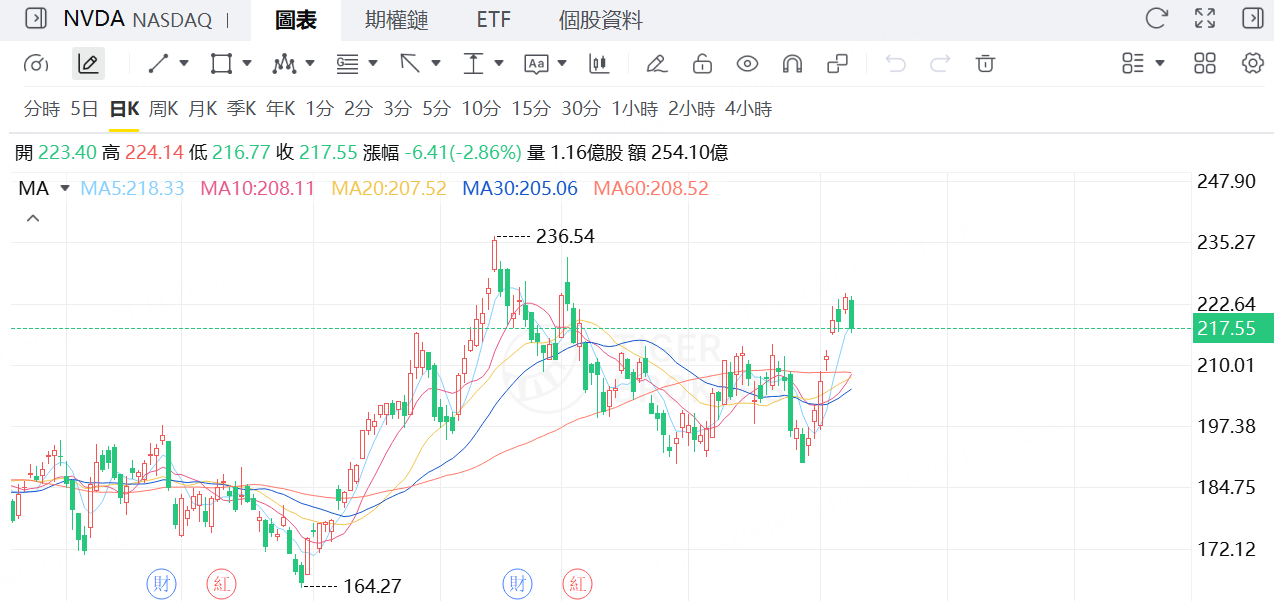
Task: Click the first blue 財 earnings marker
Action: click(x=161, y=583)
